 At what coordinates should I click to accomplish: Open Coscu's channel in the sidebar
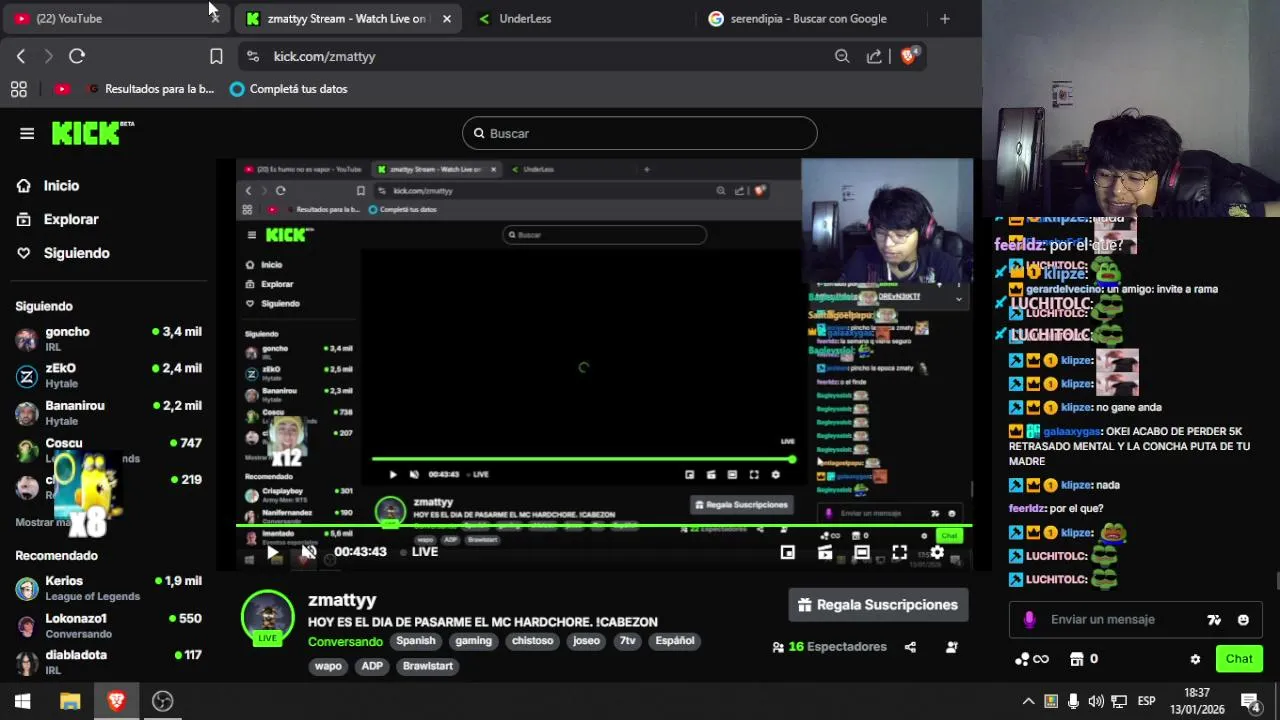tap(108, 449)
